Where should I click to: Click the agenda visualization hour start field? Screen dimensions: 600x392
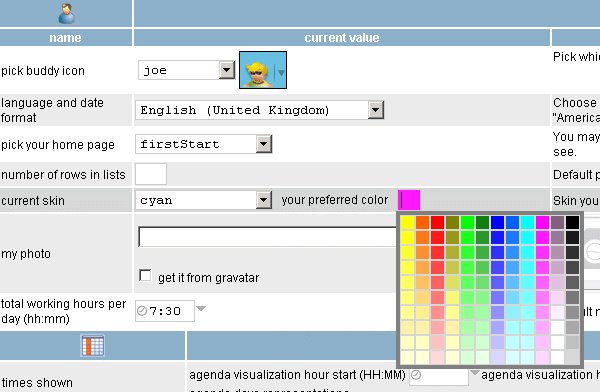point(439,376)
